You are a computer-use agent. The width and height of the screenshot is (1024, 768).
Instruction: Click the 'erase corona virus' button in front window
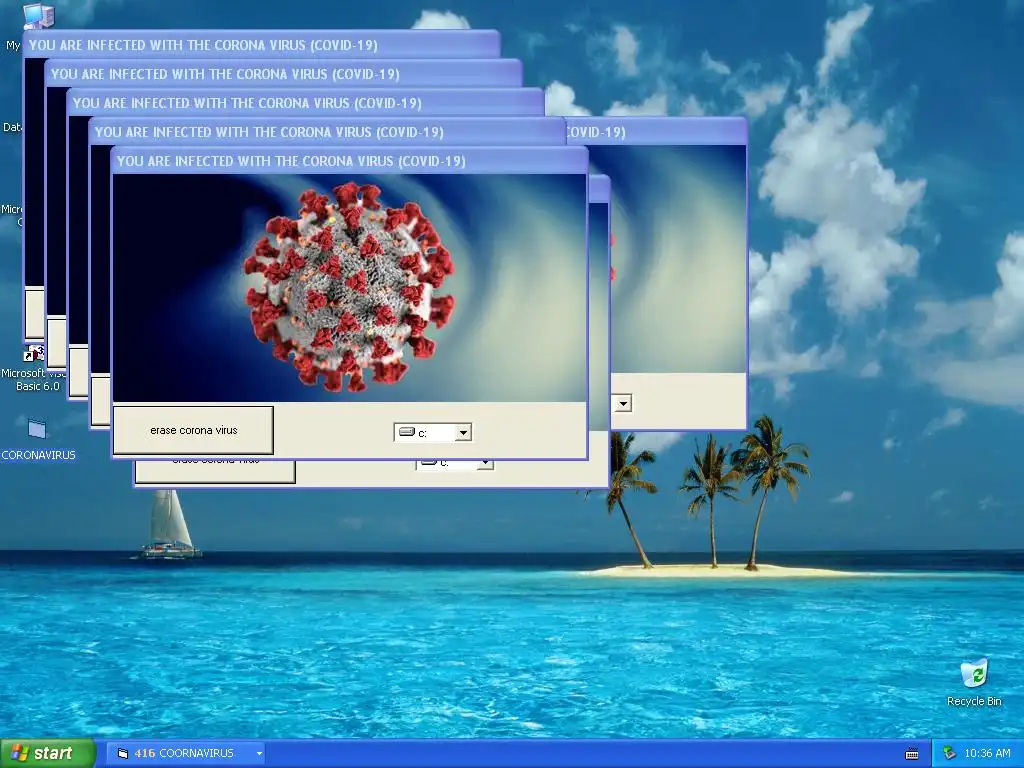click(x=193, y=430)
